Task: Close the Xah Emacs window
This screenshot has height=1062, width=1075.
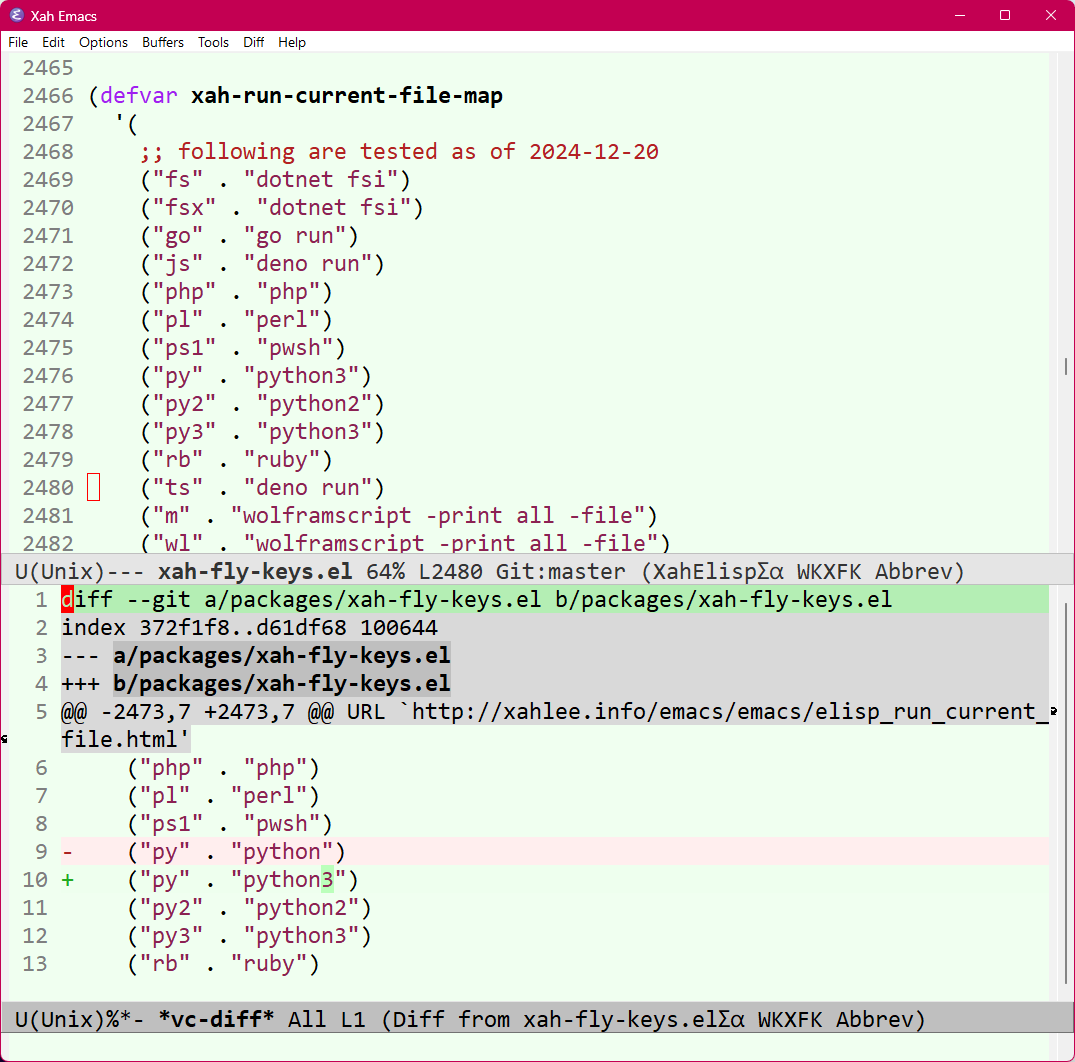Action: click(1050, 15)
